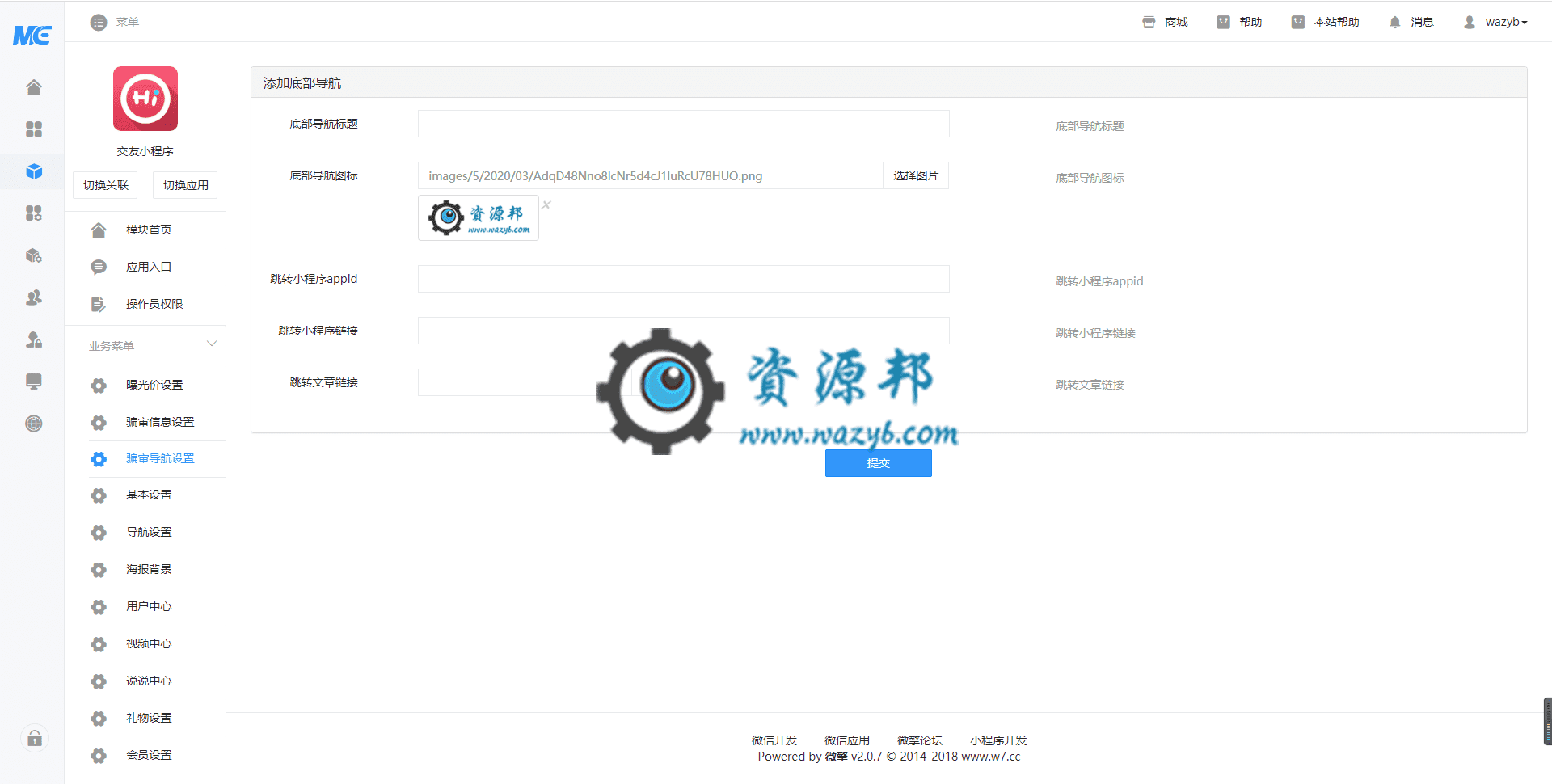Image resolution: width=1552 pixels, height=784 pixels.
Task: Click the gear icon beside 海报背景
Action: (99, 570)
